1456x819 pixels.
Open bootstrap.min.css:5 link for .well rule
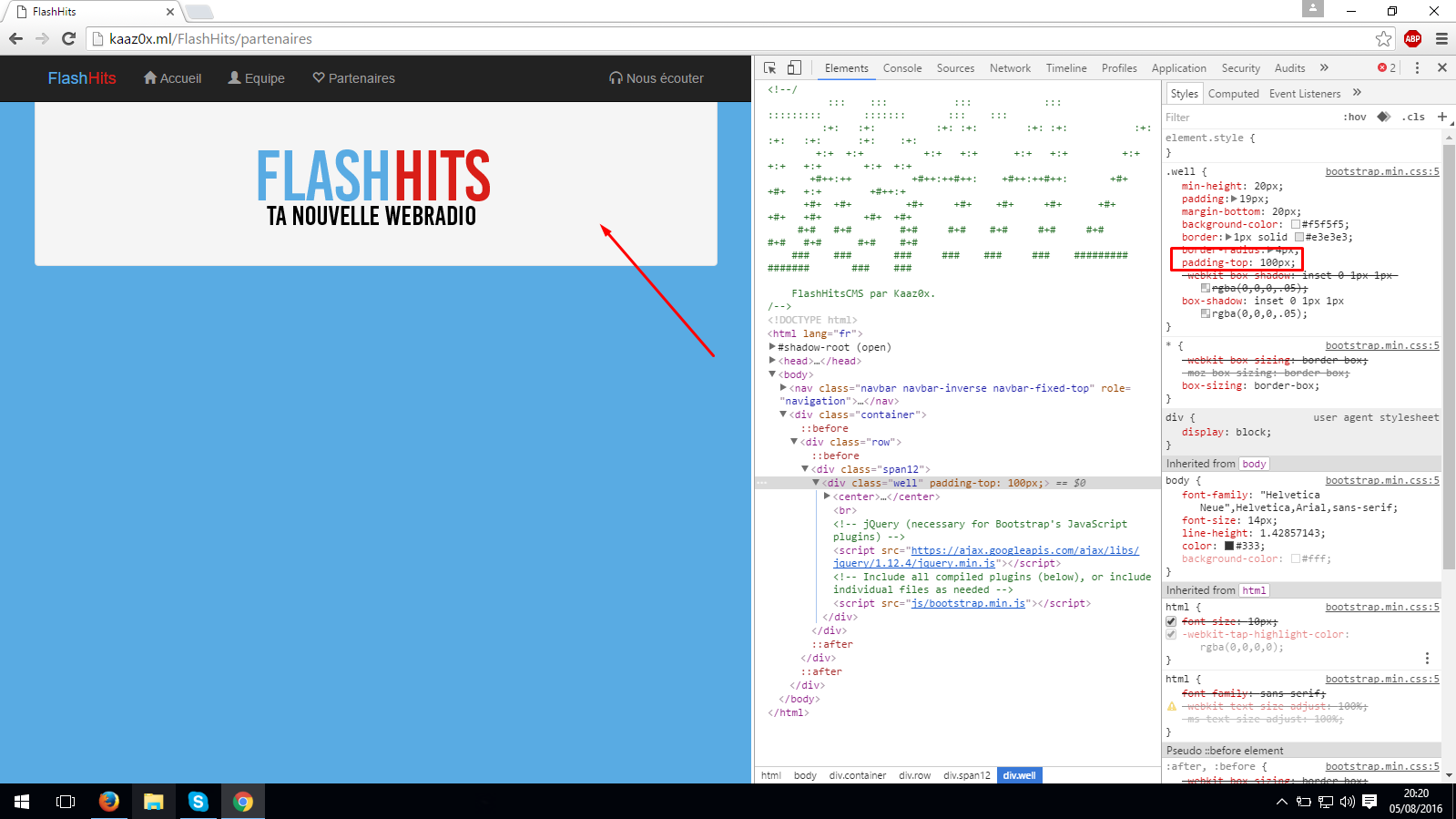[1382, 171]
